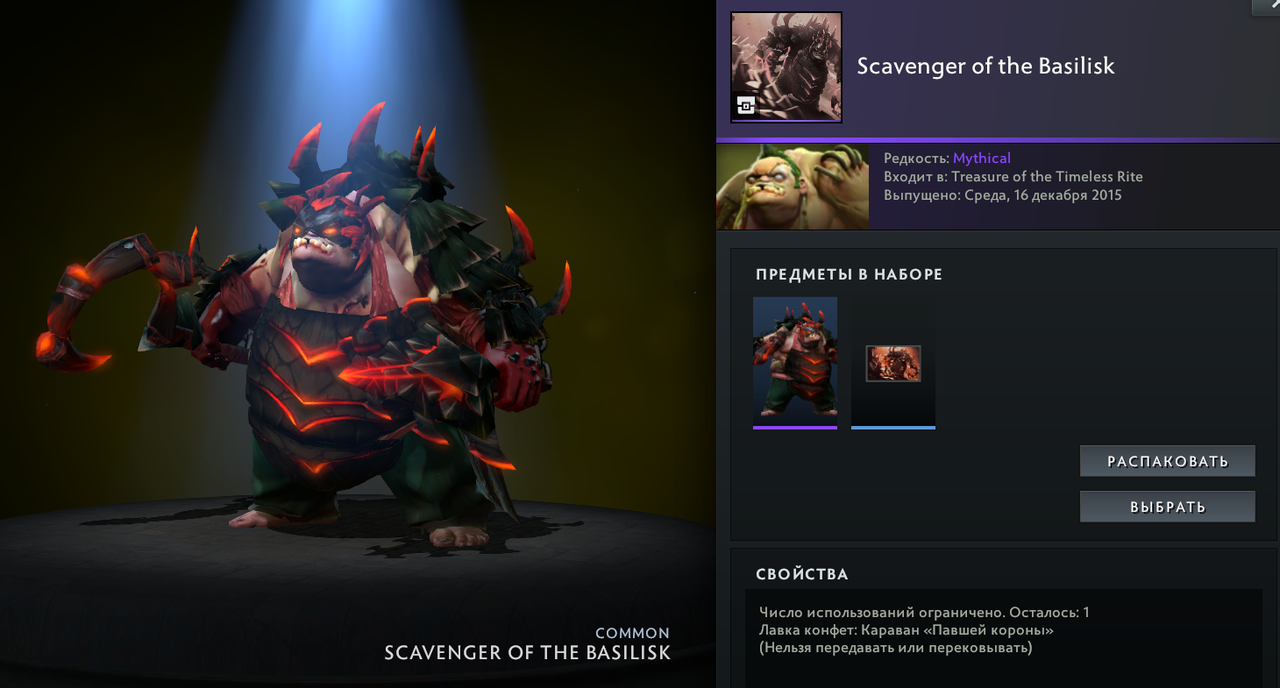Image resolution: width=1280 pixels, height=688 pixels.
Task: Click the ПРЕДМЕТЫ В НАБОРЕ section header
Action: (x=849, y=274)
